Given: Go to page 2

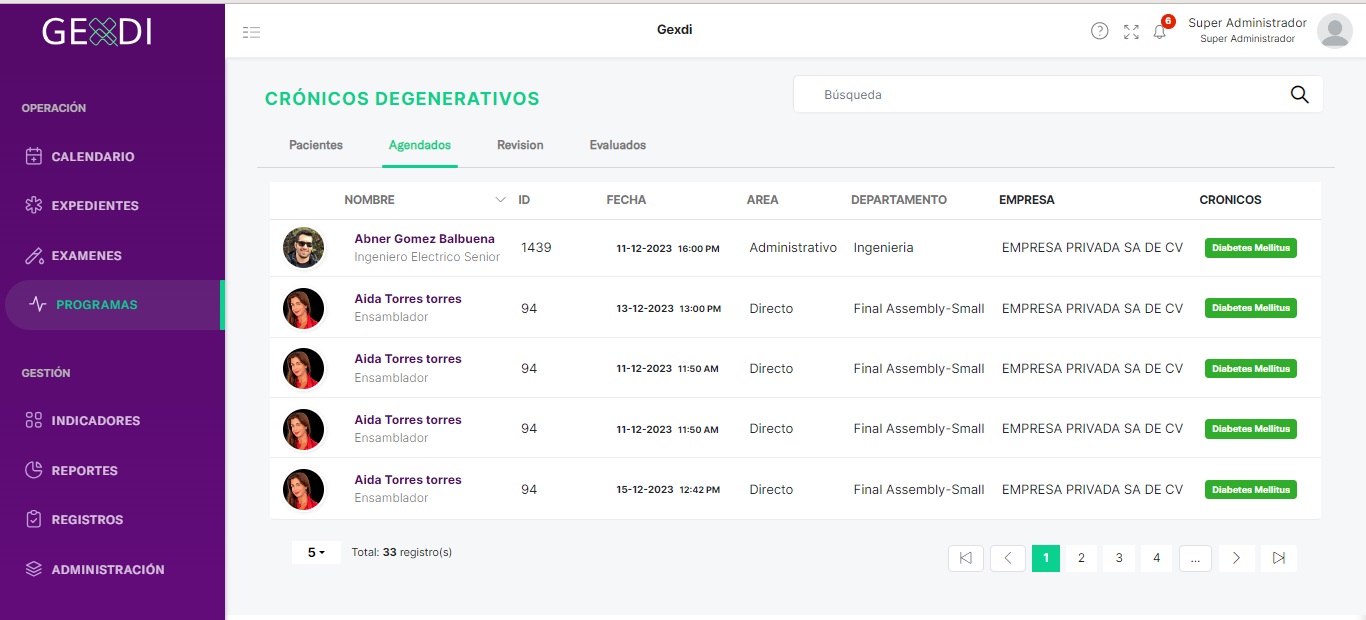Looking at the screenshot, I should [1081, 558].
